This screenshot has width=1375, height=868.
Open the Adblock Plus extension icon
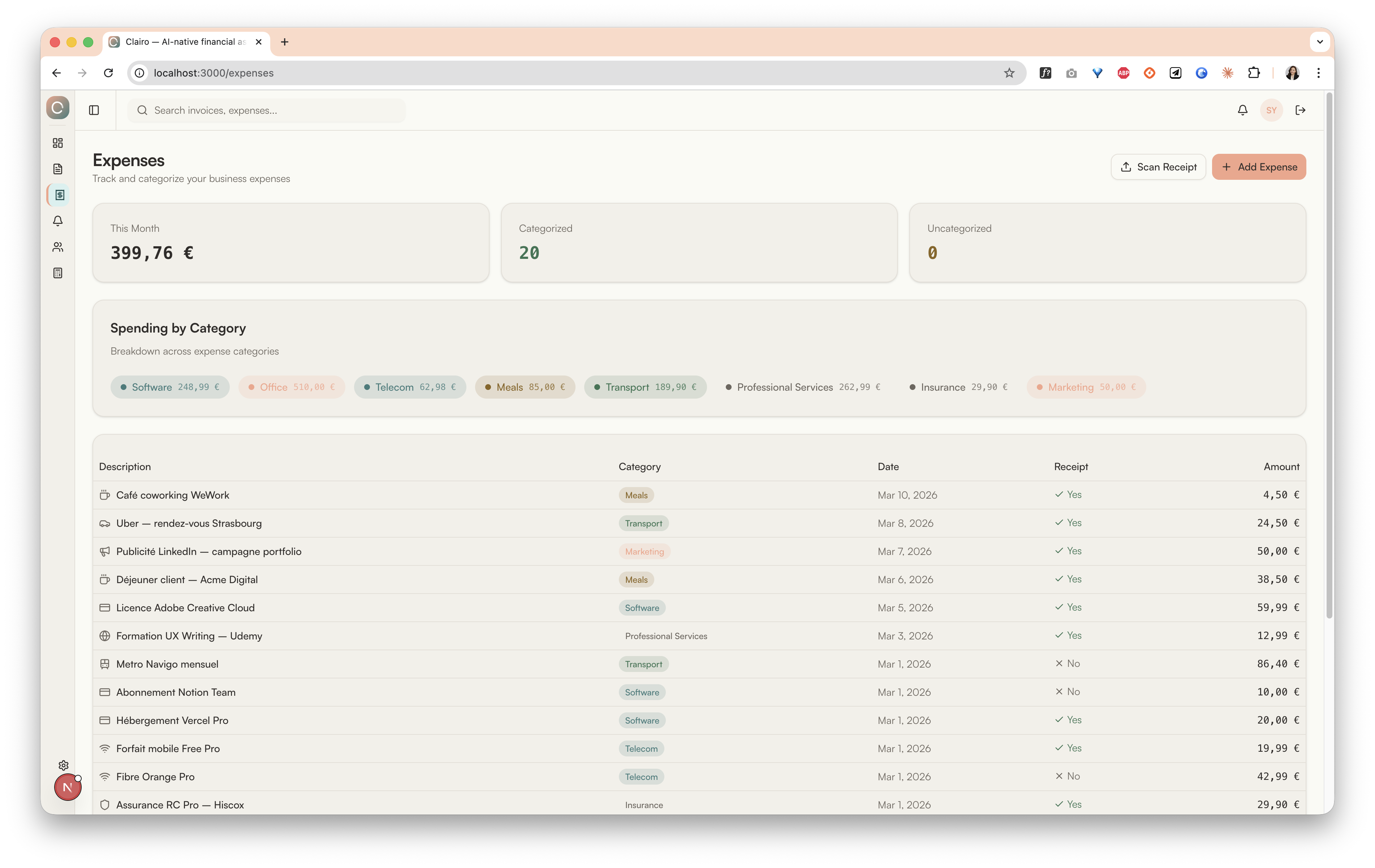1123,73
